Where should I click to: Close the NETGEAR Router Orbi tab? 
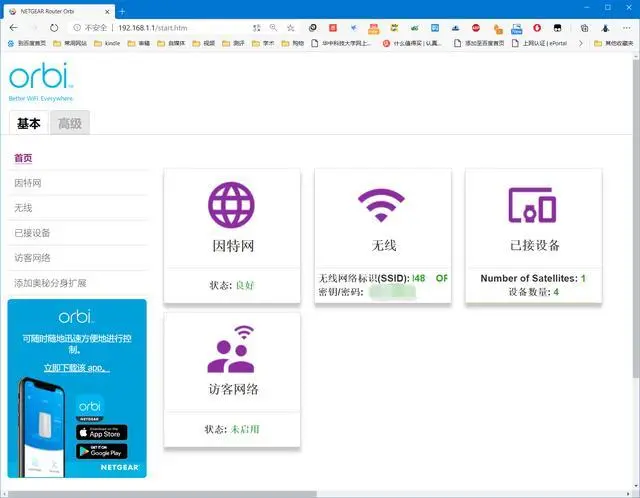click(107, 12)
